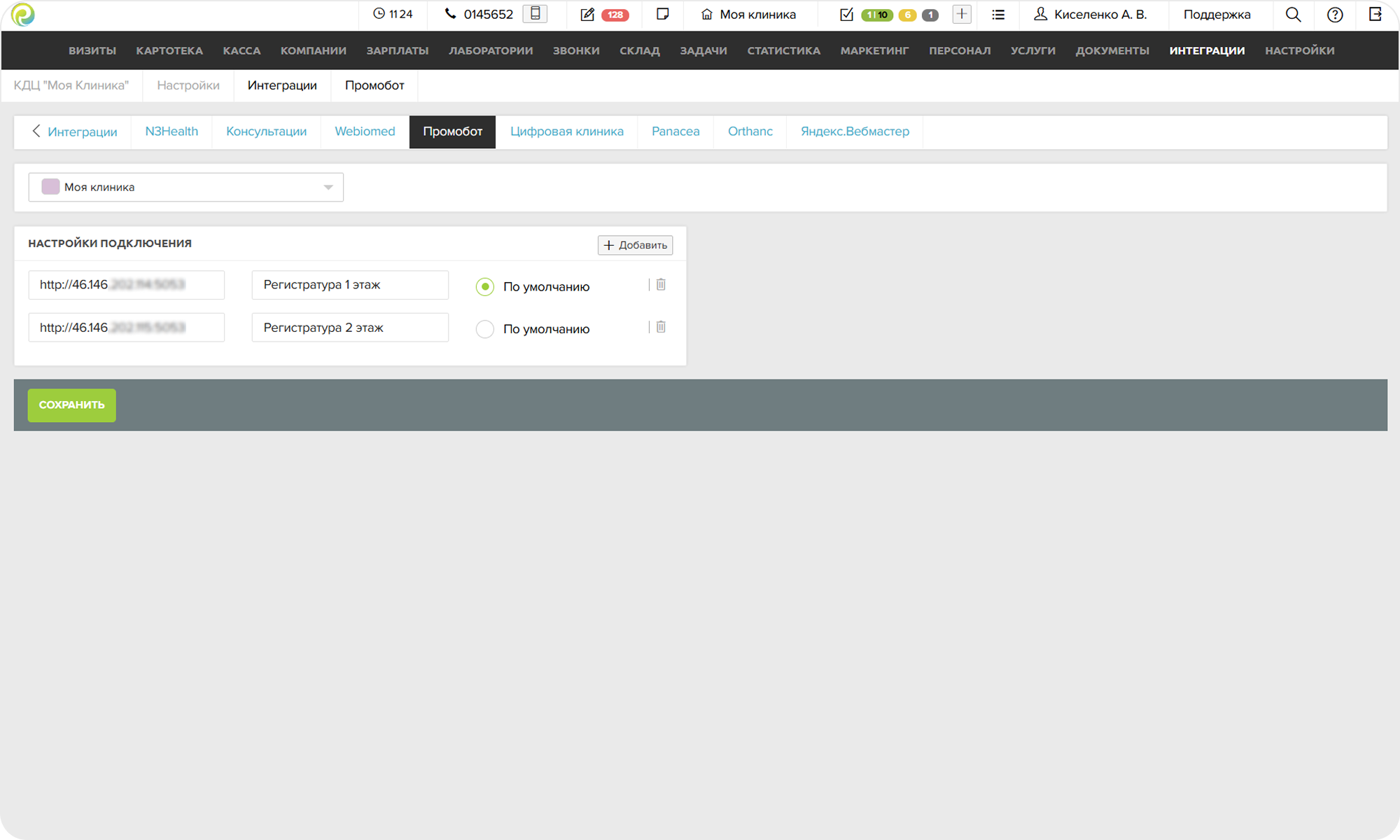The height and width of the screenshot is (840, 1400).
Task: Switch to the Цифровая клиника tab
Action: pyautogui.click(x=566, y=132)
